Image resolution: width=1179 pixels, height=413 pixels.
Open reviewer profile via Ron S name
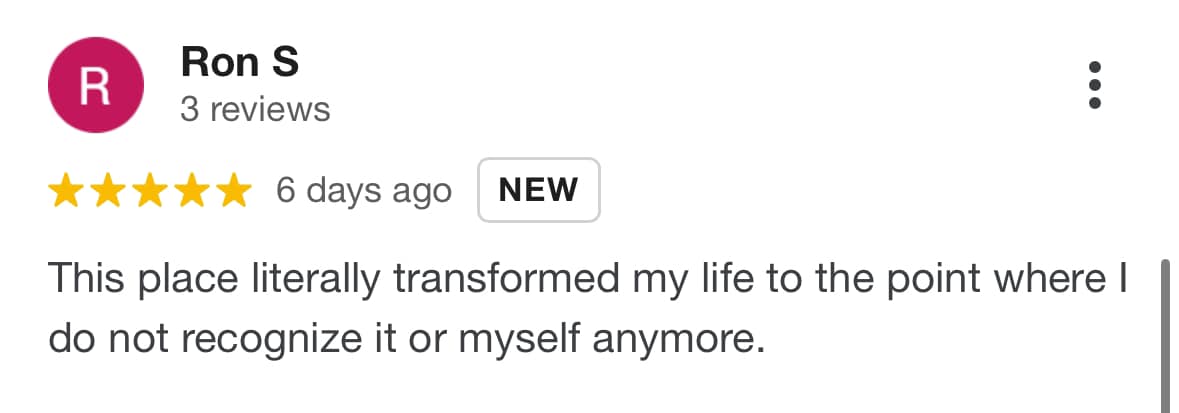pos(240,62)
